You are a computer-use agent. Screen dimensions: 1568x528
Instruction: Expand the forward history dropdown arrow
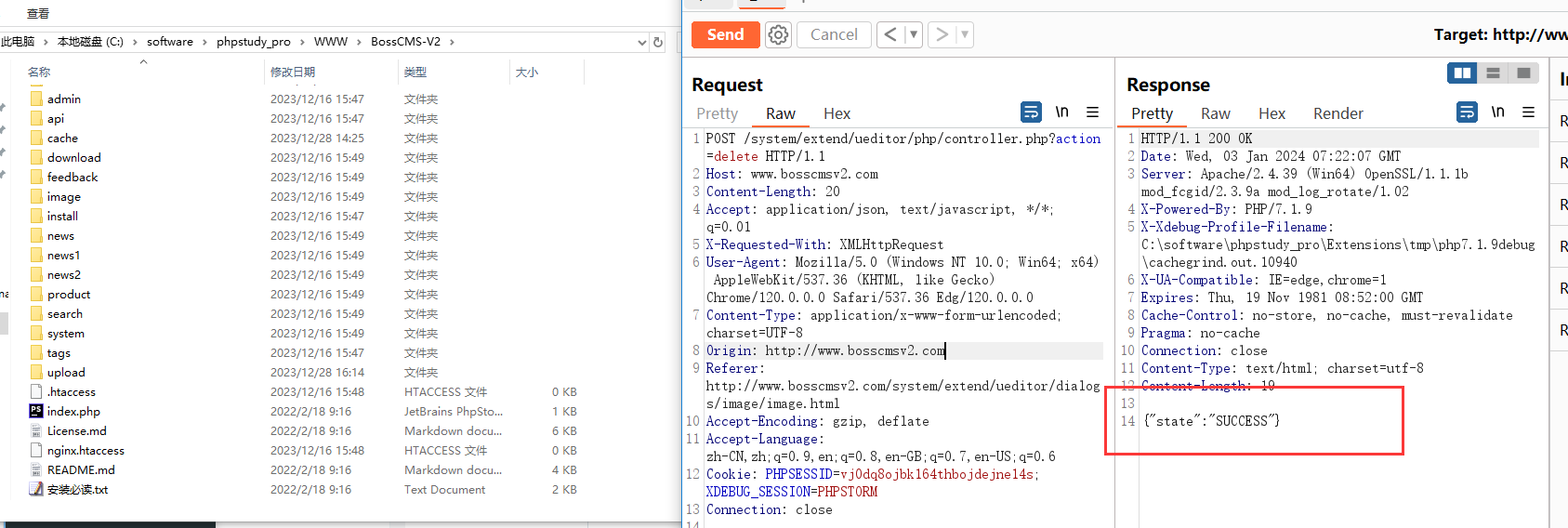(x=965, y=35)
